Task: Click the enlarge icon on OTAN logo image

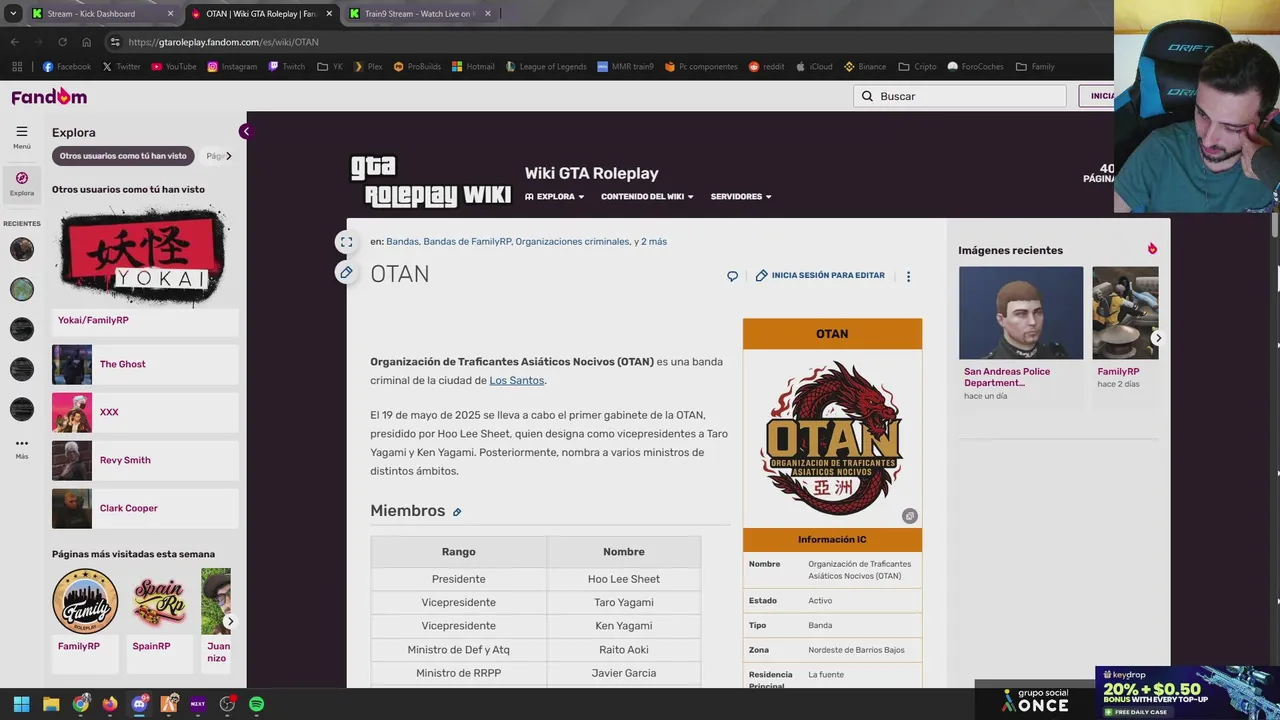Action: coord(909,516)
